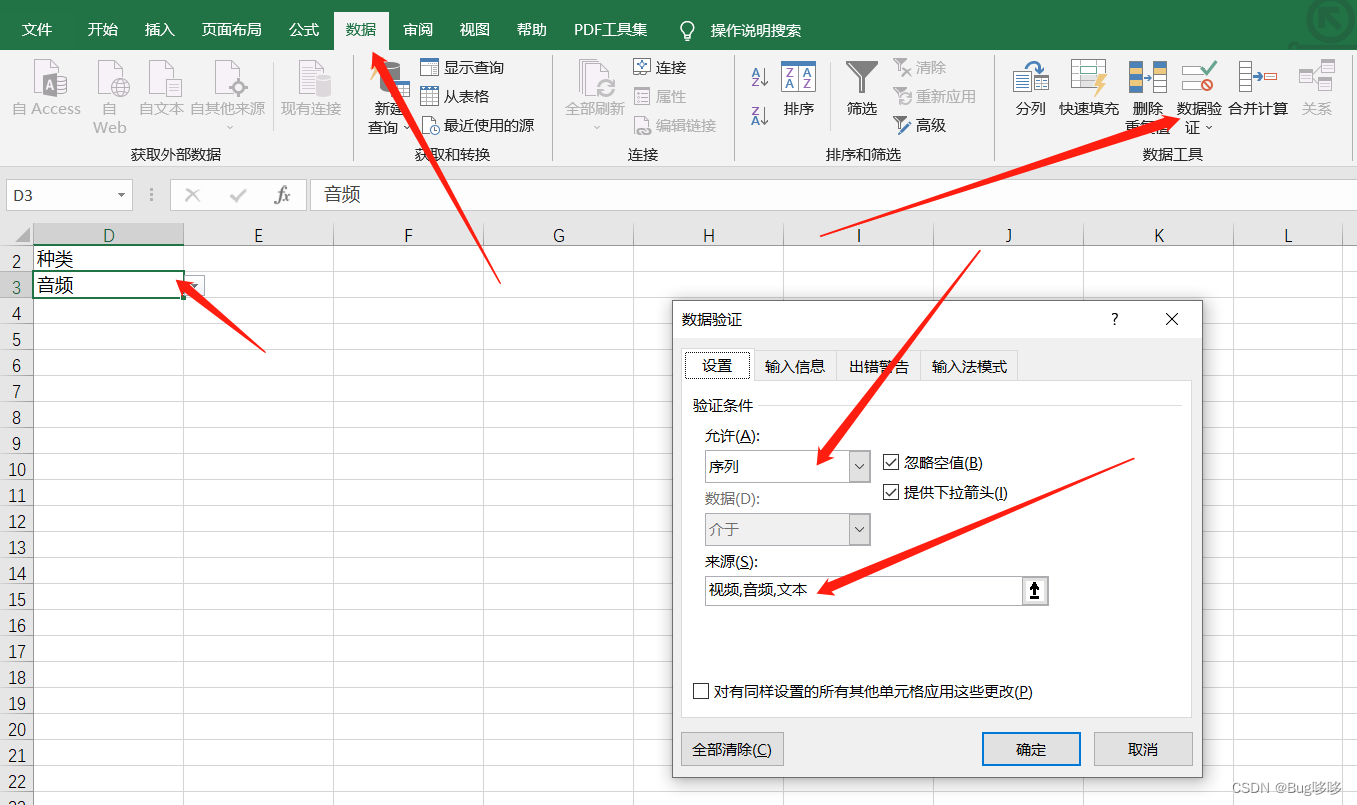Open the 数据验证 tool
This screenshot has height=805, width=1357.
[x=1199, y=97]
